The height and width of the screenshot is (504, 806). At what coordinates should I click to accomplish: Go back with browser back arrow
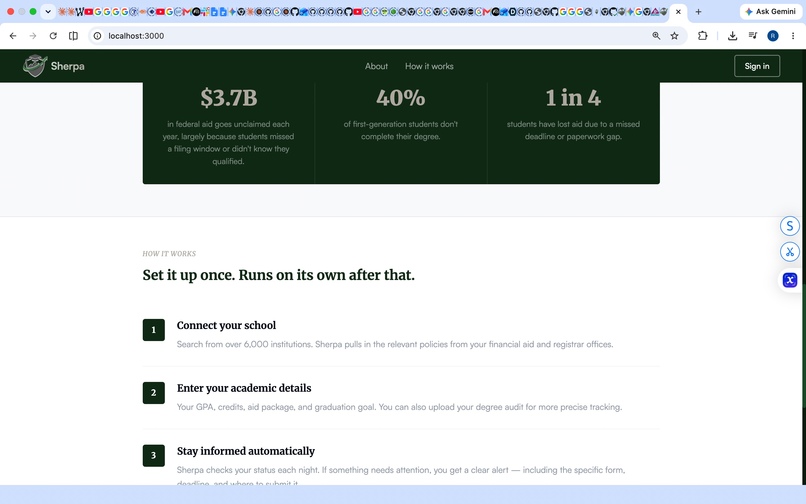[x=13, y=35]
